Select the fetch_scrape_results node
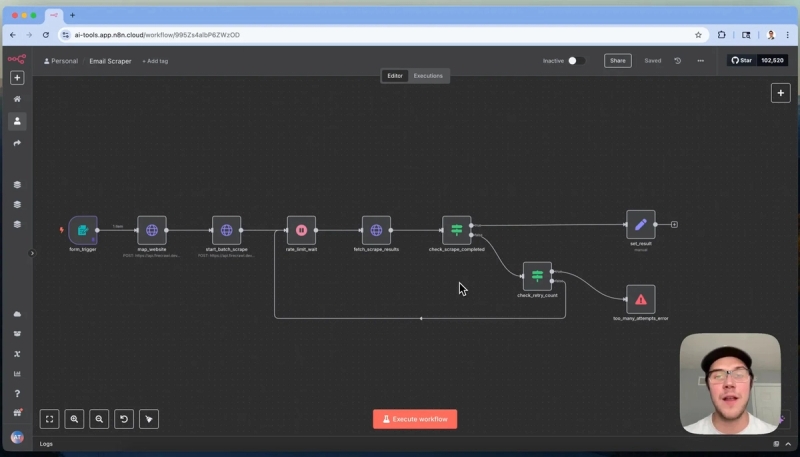800x457 pixels. [377, 230]
